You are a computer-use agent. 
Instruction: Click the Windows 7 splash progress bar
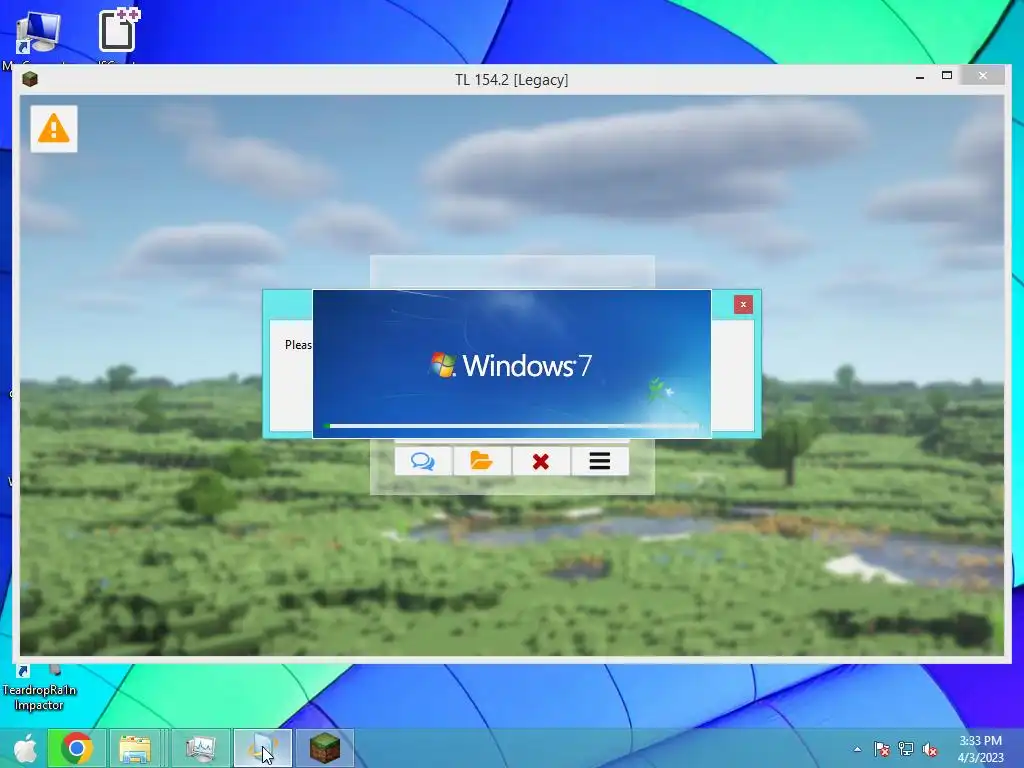pyautogui.click(x=512, y=426)
